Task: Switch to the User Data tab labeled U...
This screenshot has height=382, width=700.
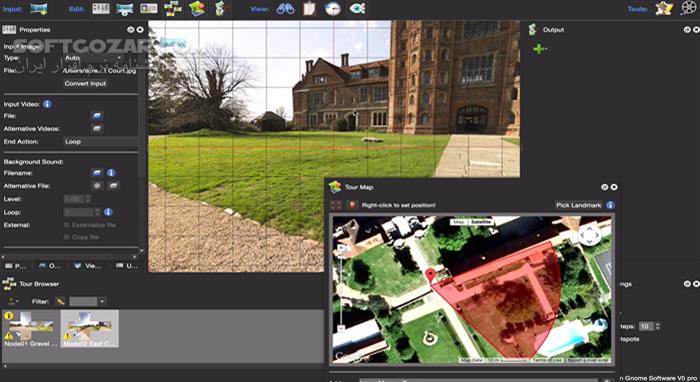Action: tap(126, 266)
